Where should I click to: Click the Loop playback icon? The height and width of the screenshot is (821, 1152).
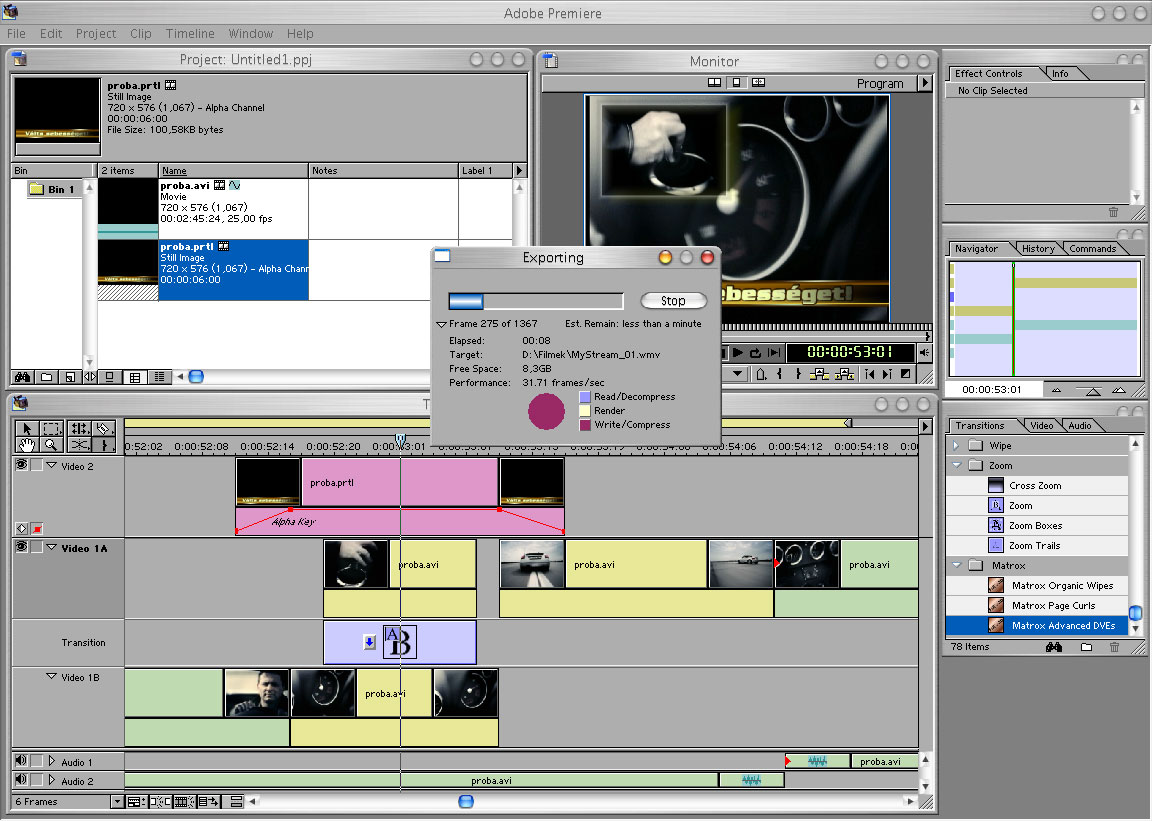(755, 353)
